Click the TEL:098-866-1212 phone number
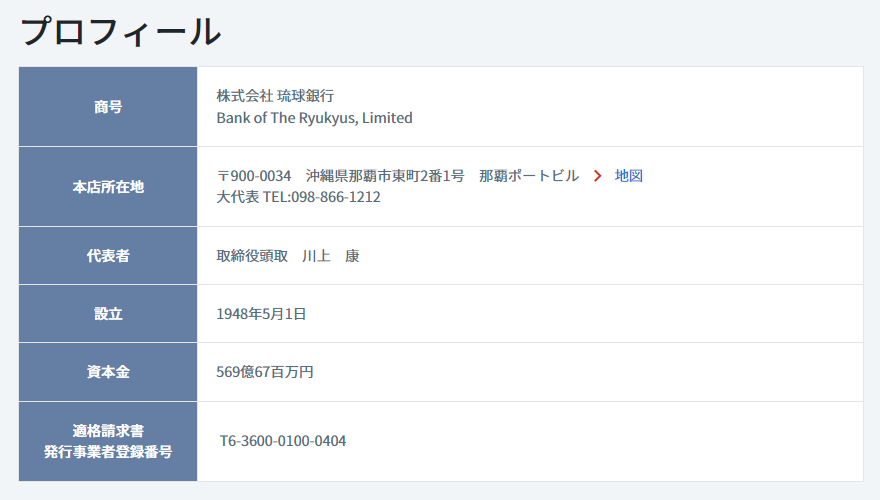880x500 pixels. [x=322, y=197]
